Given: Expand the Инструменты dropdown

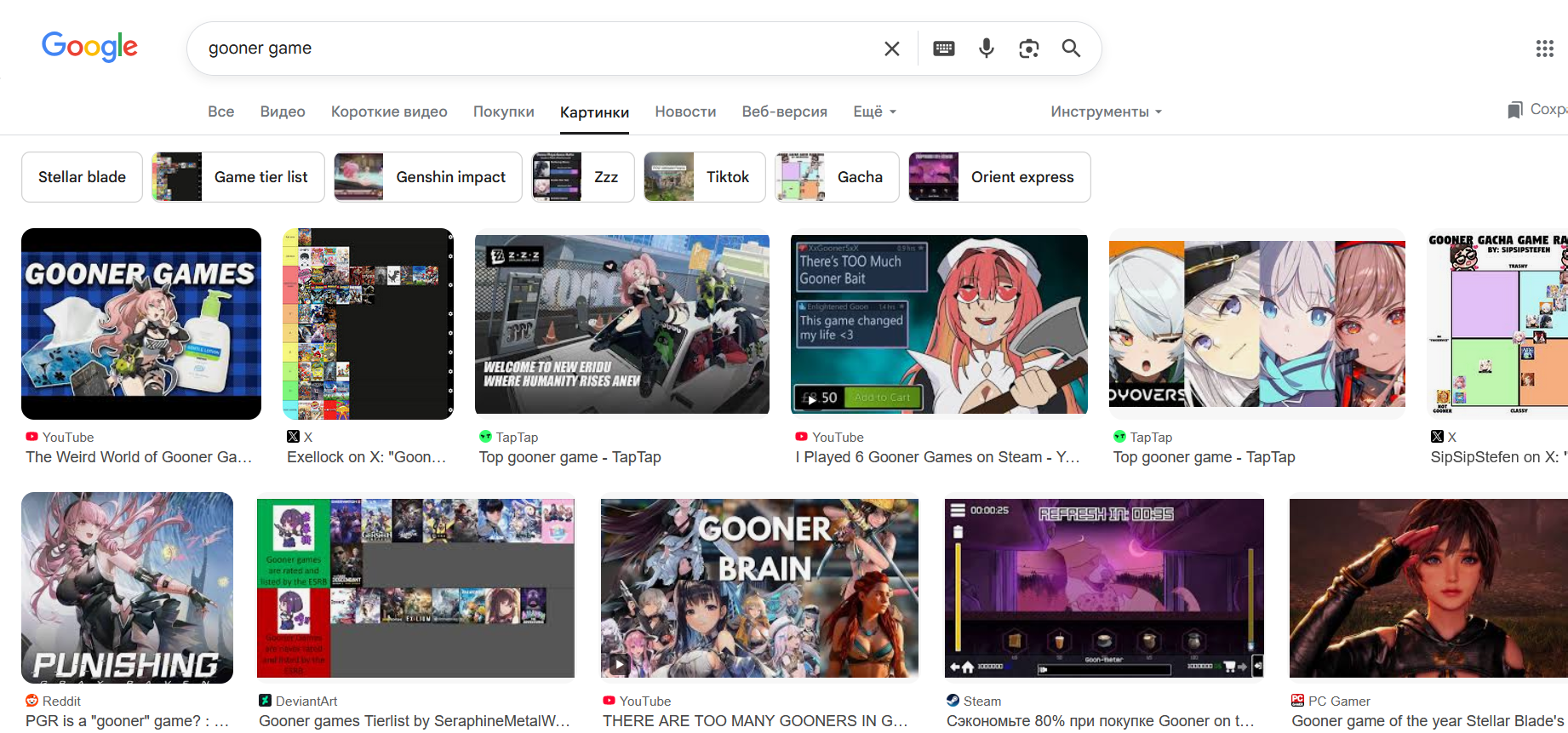Looking at the screenshot, I should (x=1106, y=112).
